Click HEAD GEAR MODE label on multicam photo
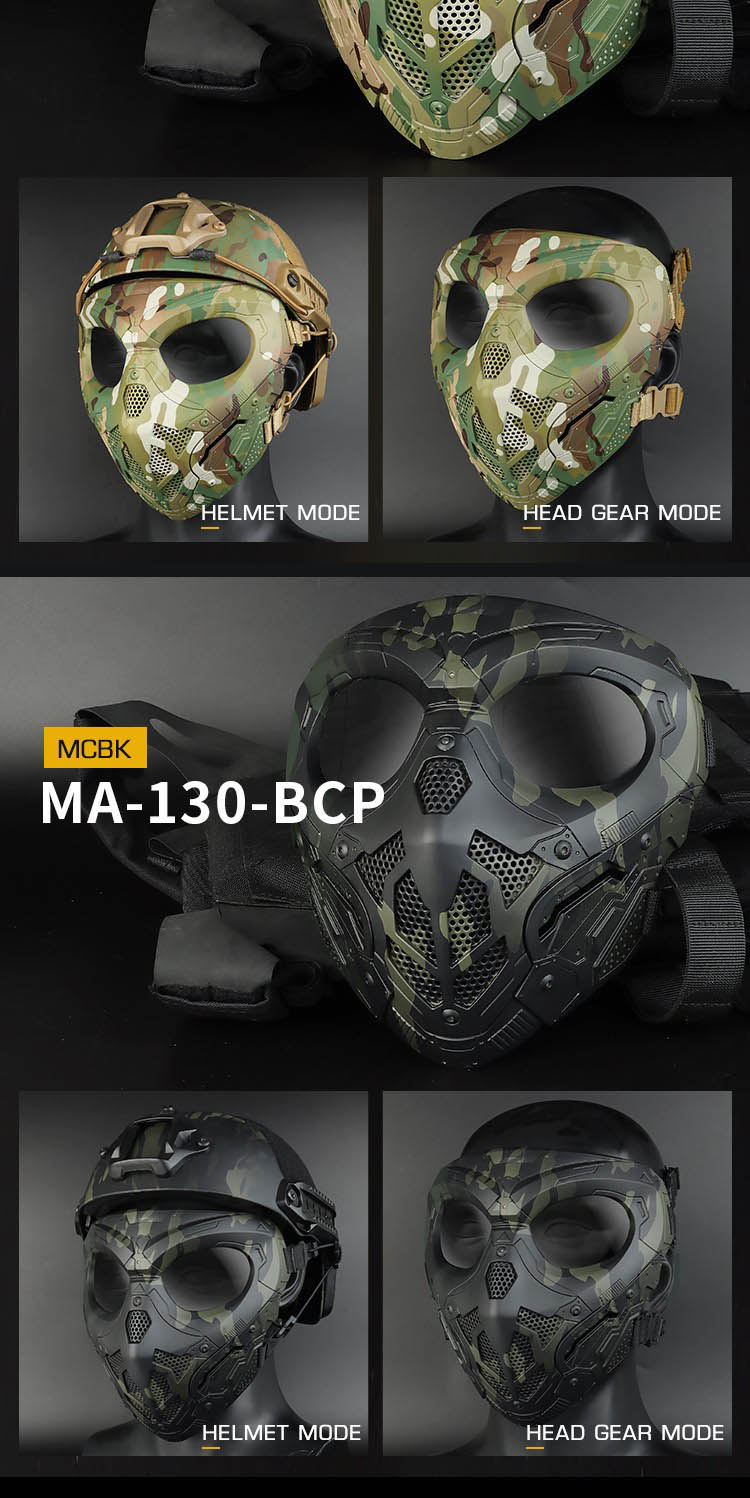750x1498 pixels. [622, 513]
